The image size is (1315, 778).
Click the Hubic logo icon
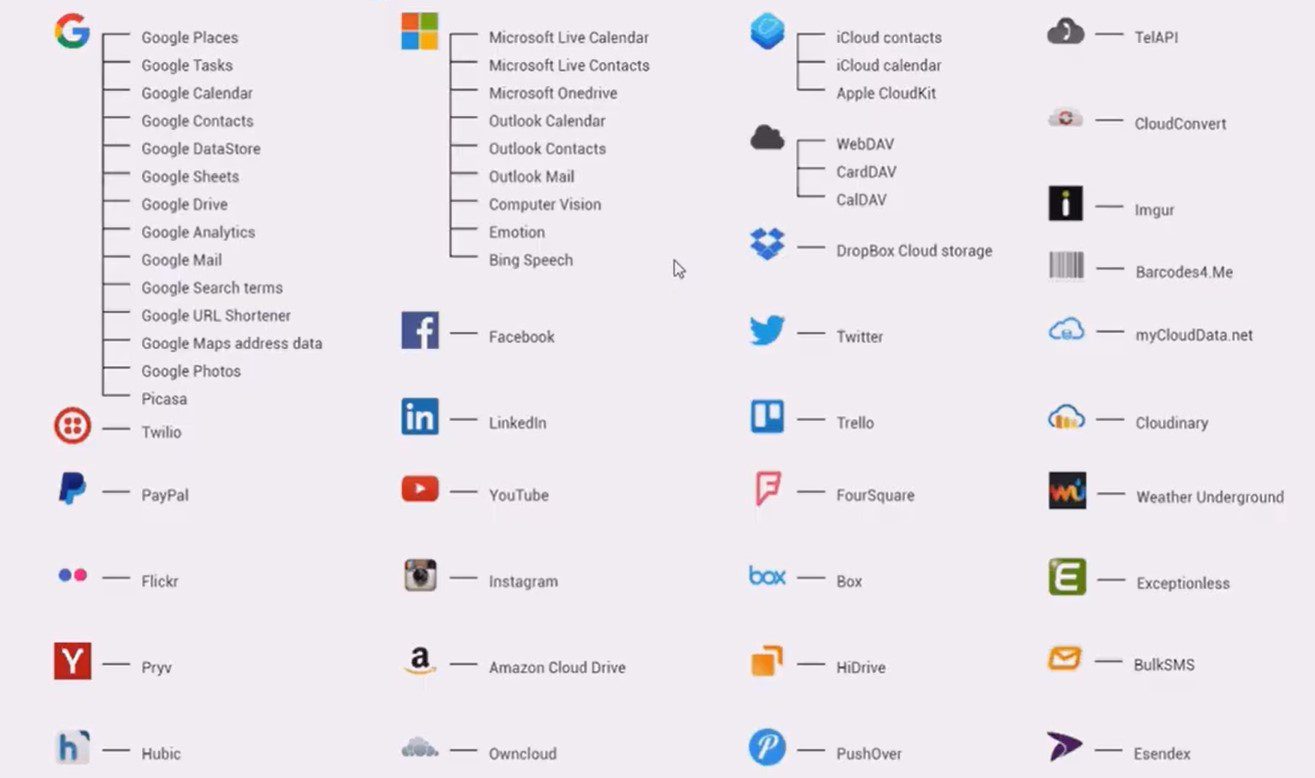pyautogui.click(x=72, y=748)
